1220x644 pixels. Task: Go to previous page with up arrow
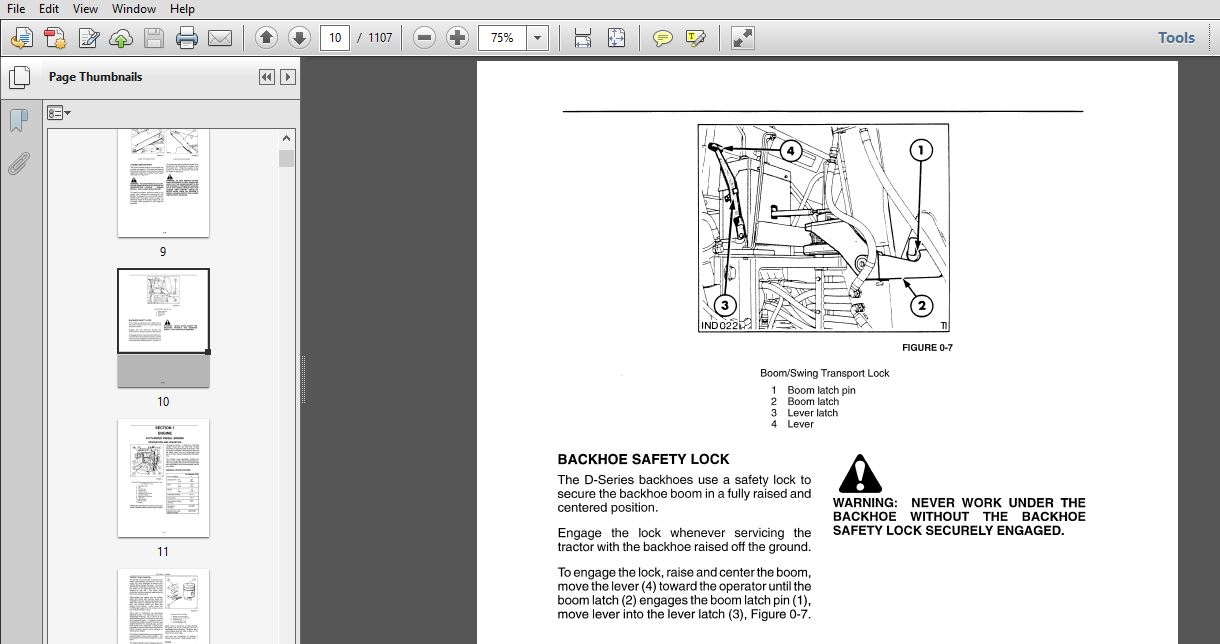point(266,38)
